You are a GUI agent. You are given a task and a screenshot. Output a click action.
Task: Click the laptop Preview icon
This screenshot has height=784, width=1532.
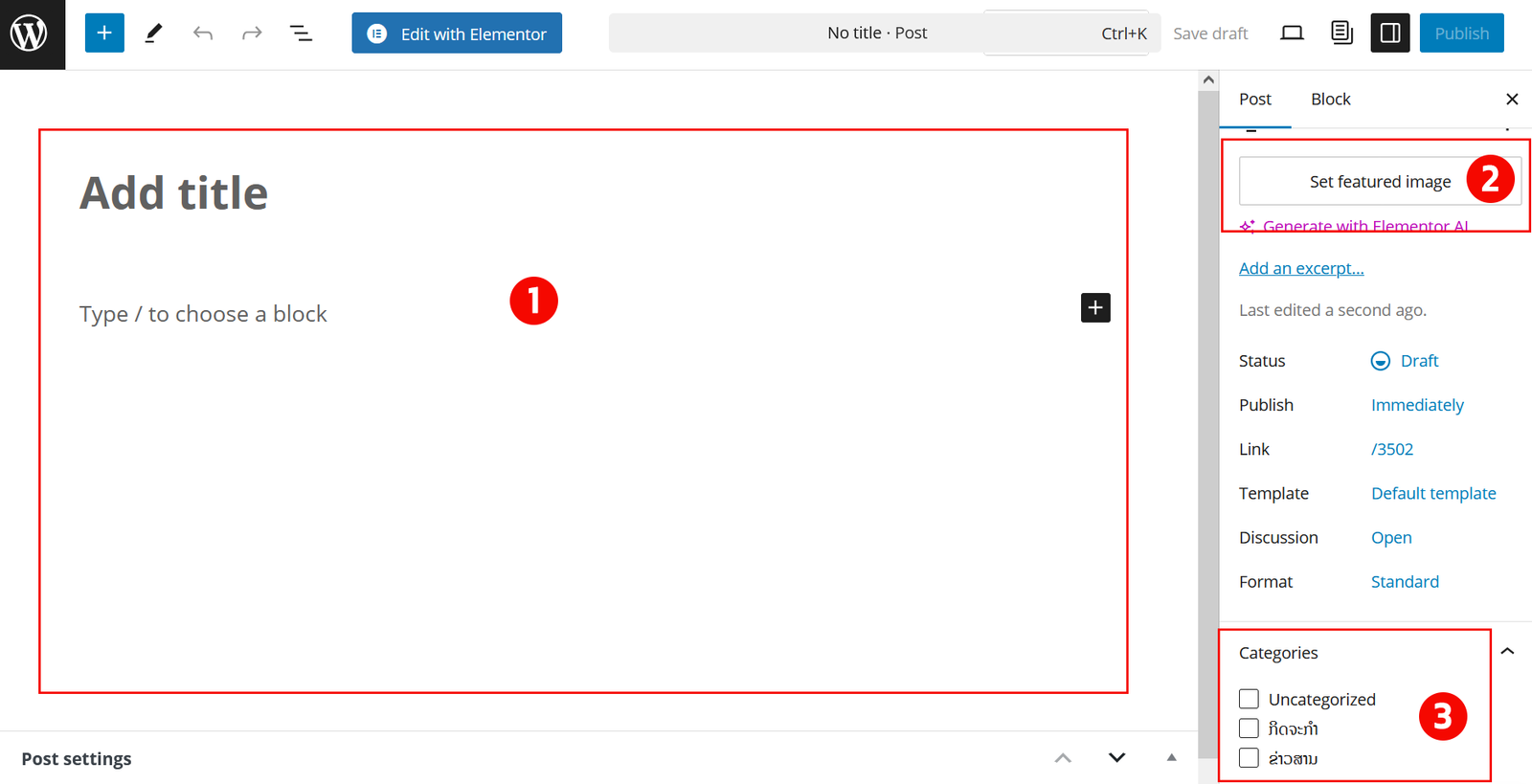(x=1292, y=34)
